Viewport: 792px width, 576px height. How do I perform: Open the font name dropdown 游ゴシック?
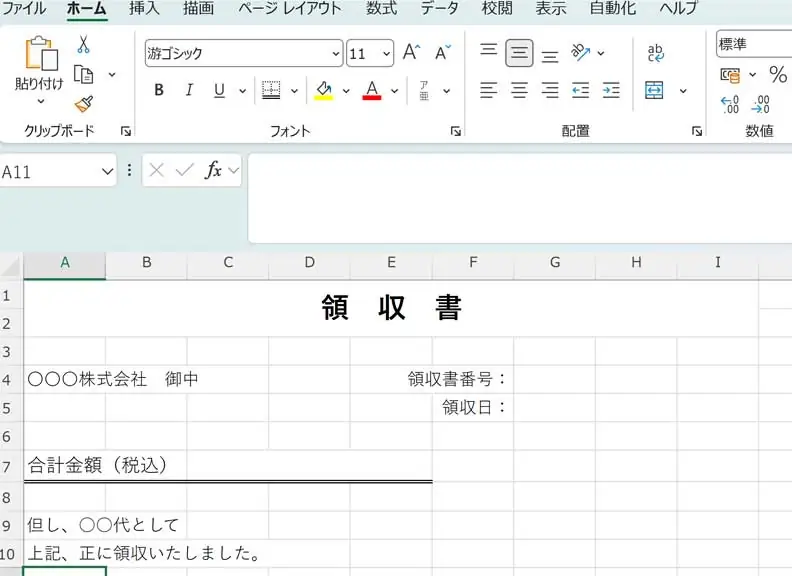click(336, 53)
